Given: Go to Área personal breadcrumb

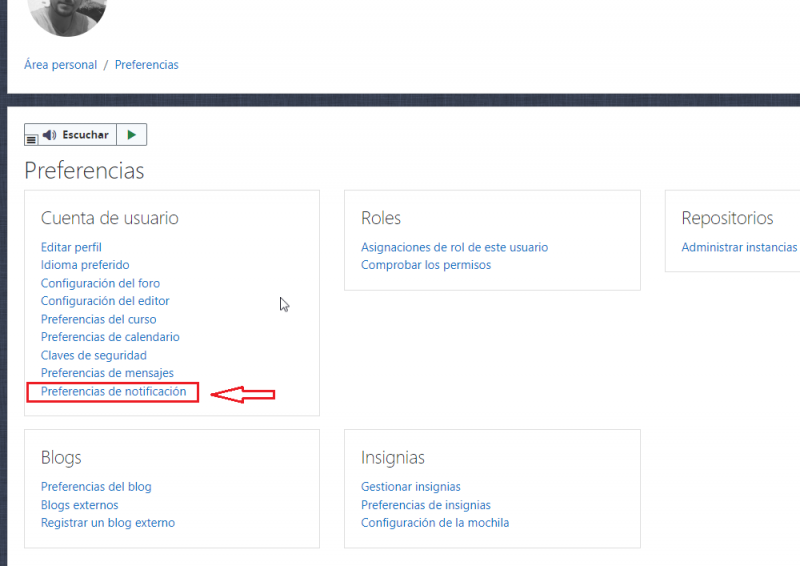Looking at the screenshot, I should (61, 65).
